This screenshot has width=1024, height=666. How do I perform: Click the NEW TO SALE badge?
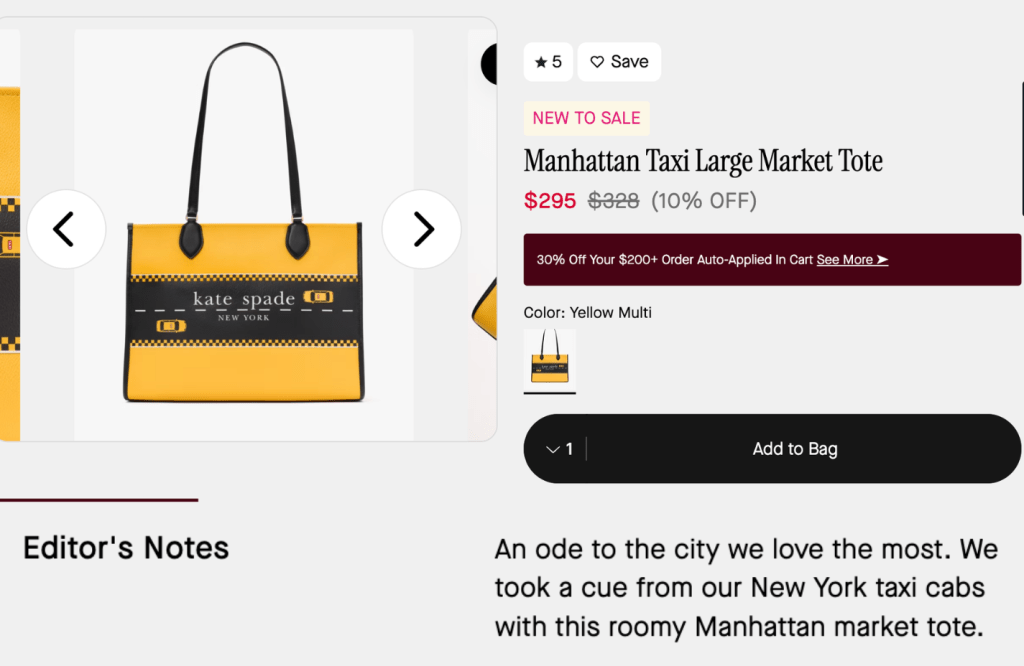(x=586, y=118)
